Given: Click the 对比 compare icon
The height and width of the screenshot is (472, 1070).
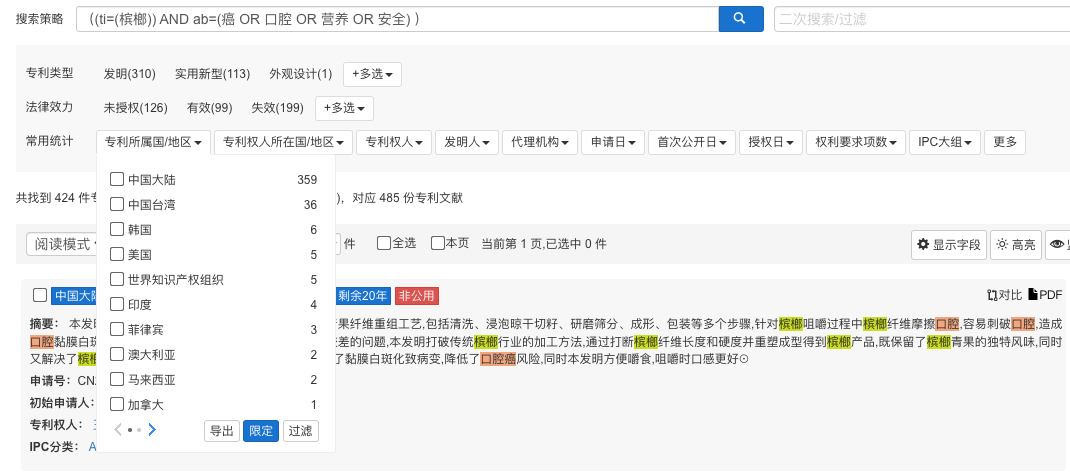Looking at the screenshot, I should point(1004,295).
